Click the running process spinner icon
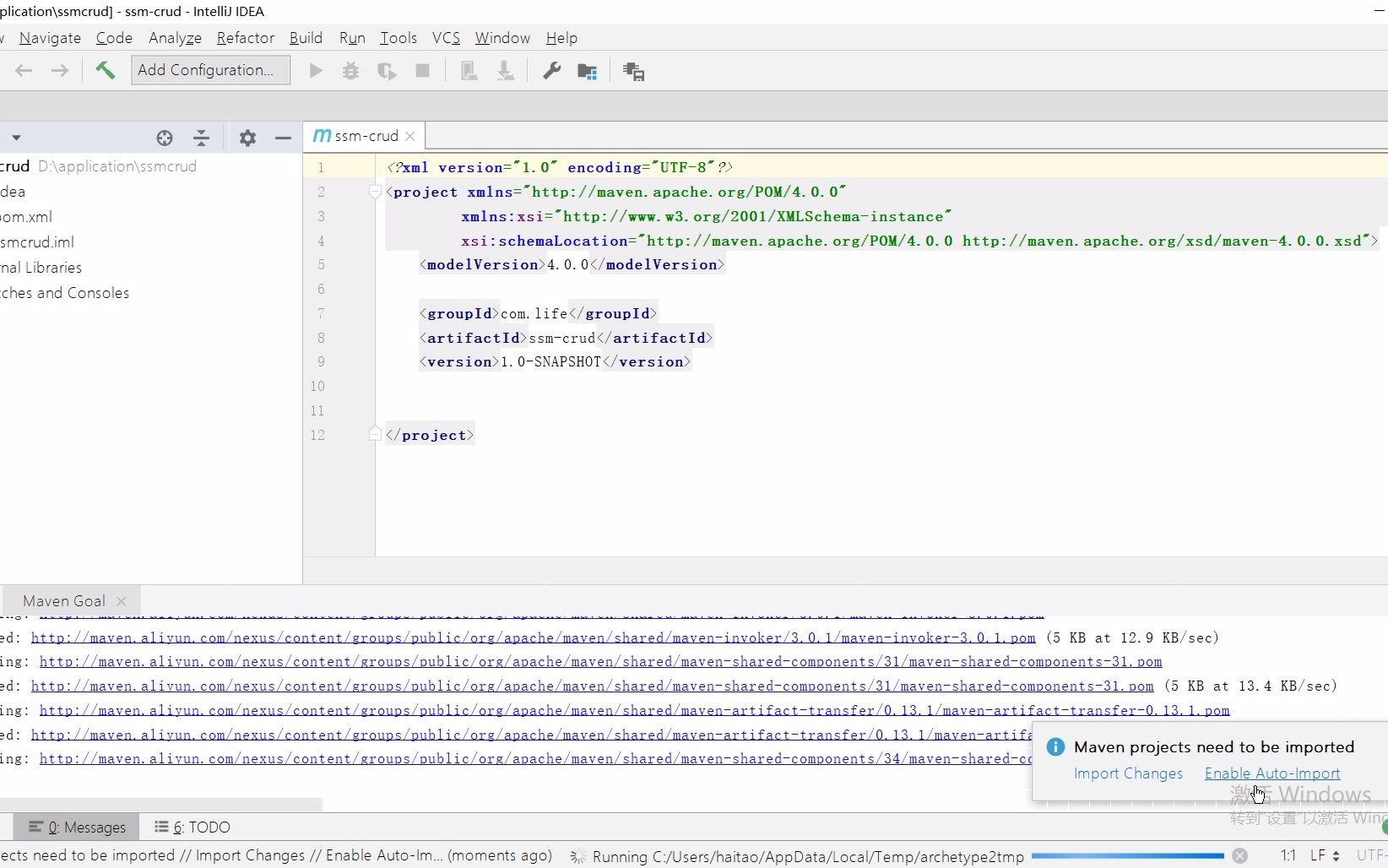 [x=578, y=856]
